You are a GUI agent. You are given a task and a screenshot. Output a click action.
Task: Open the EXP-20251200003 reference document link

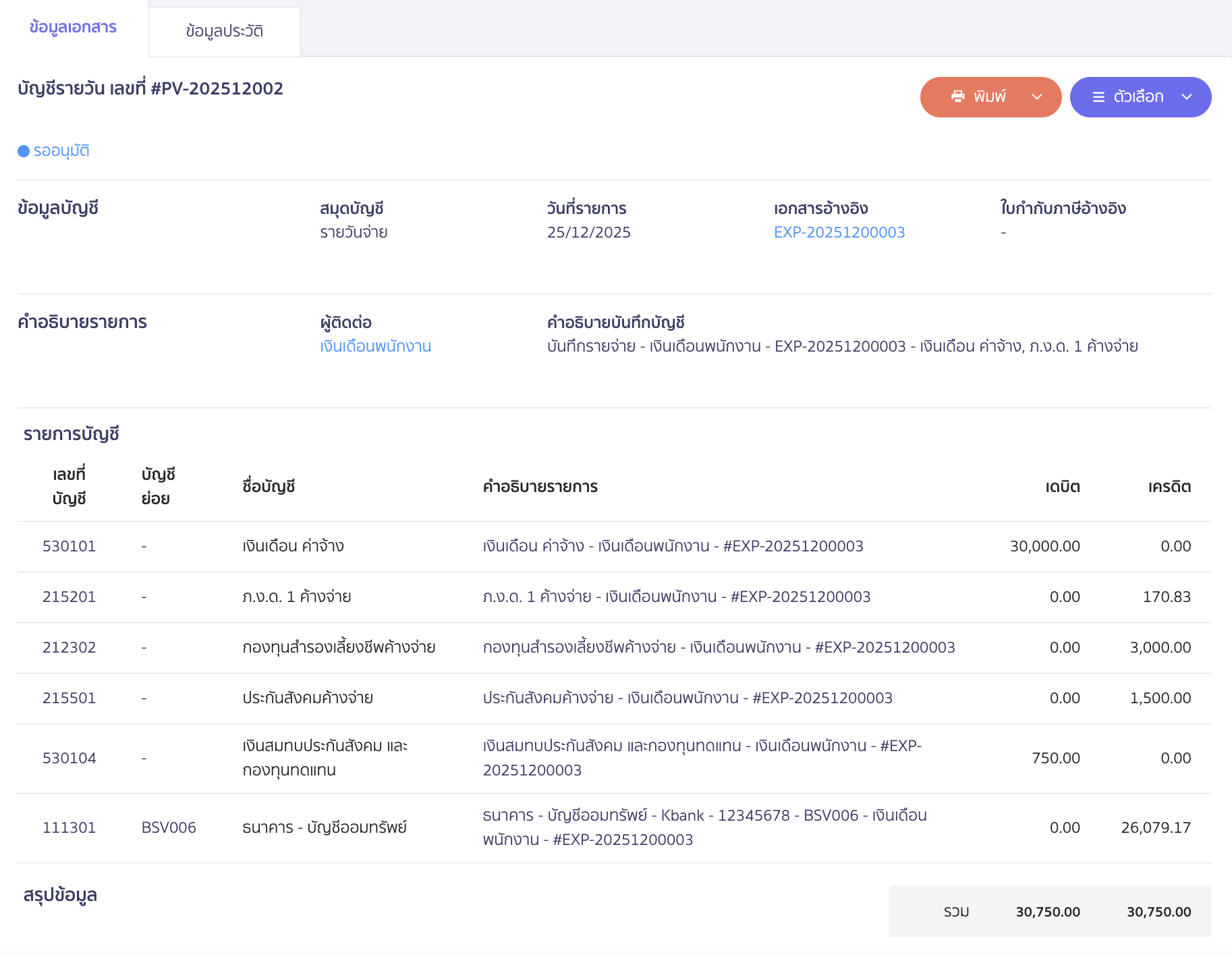click(x=839, y=232)
